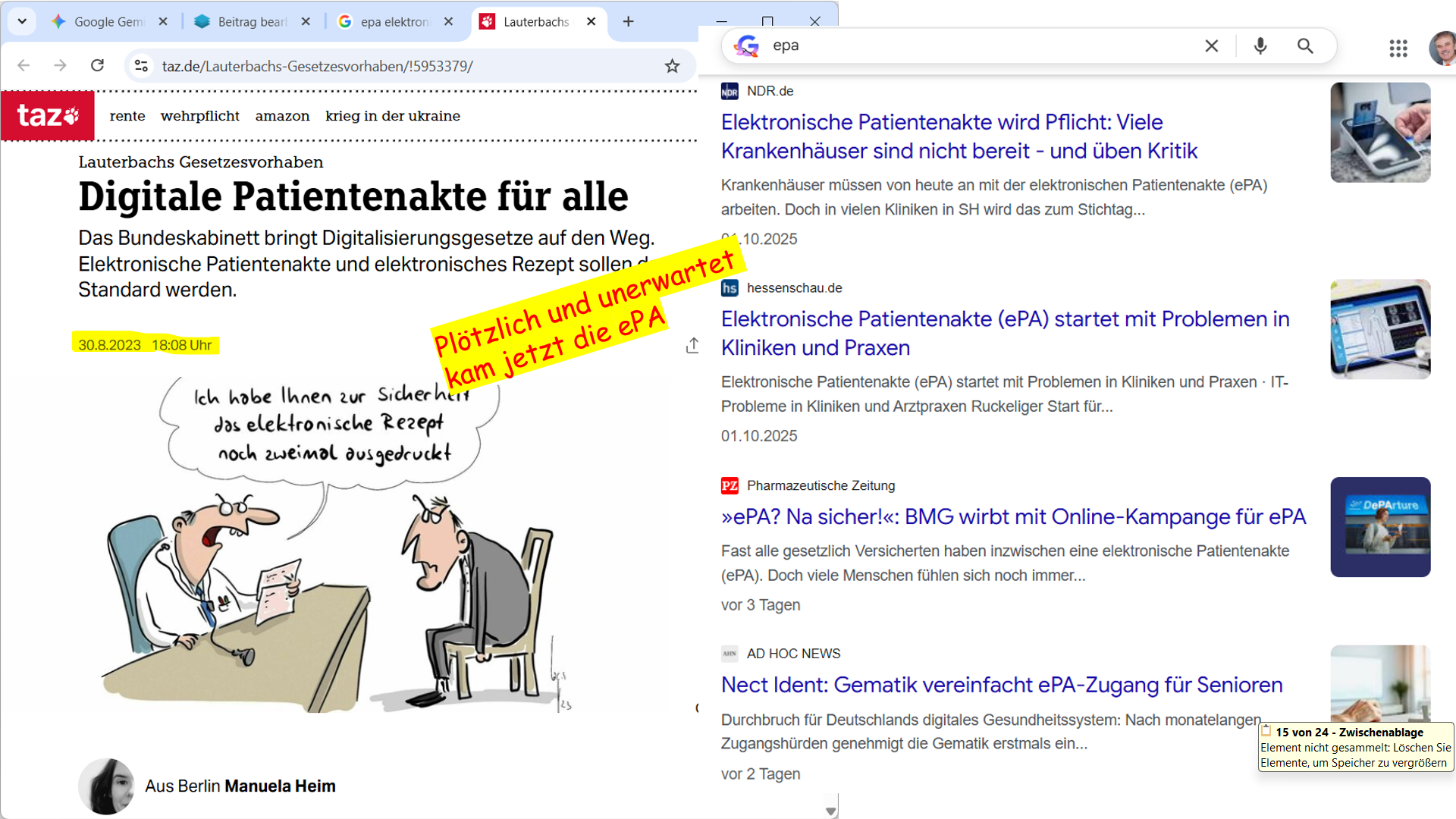Click scrollbar down arrow at bottom

click(x=831, y=811)
